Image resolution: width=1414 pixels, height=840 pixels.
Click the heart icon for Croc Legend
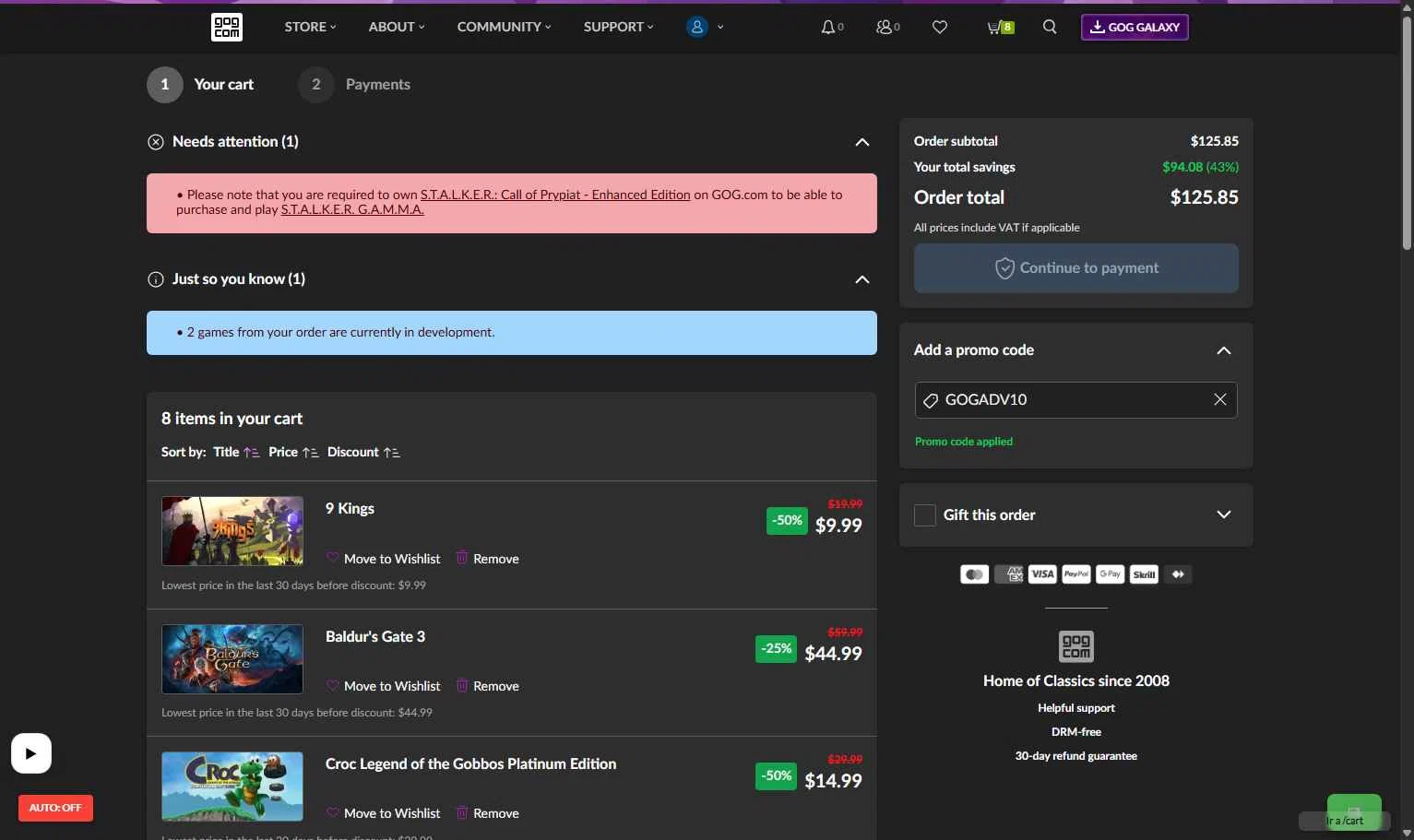(x=333, y=812)
